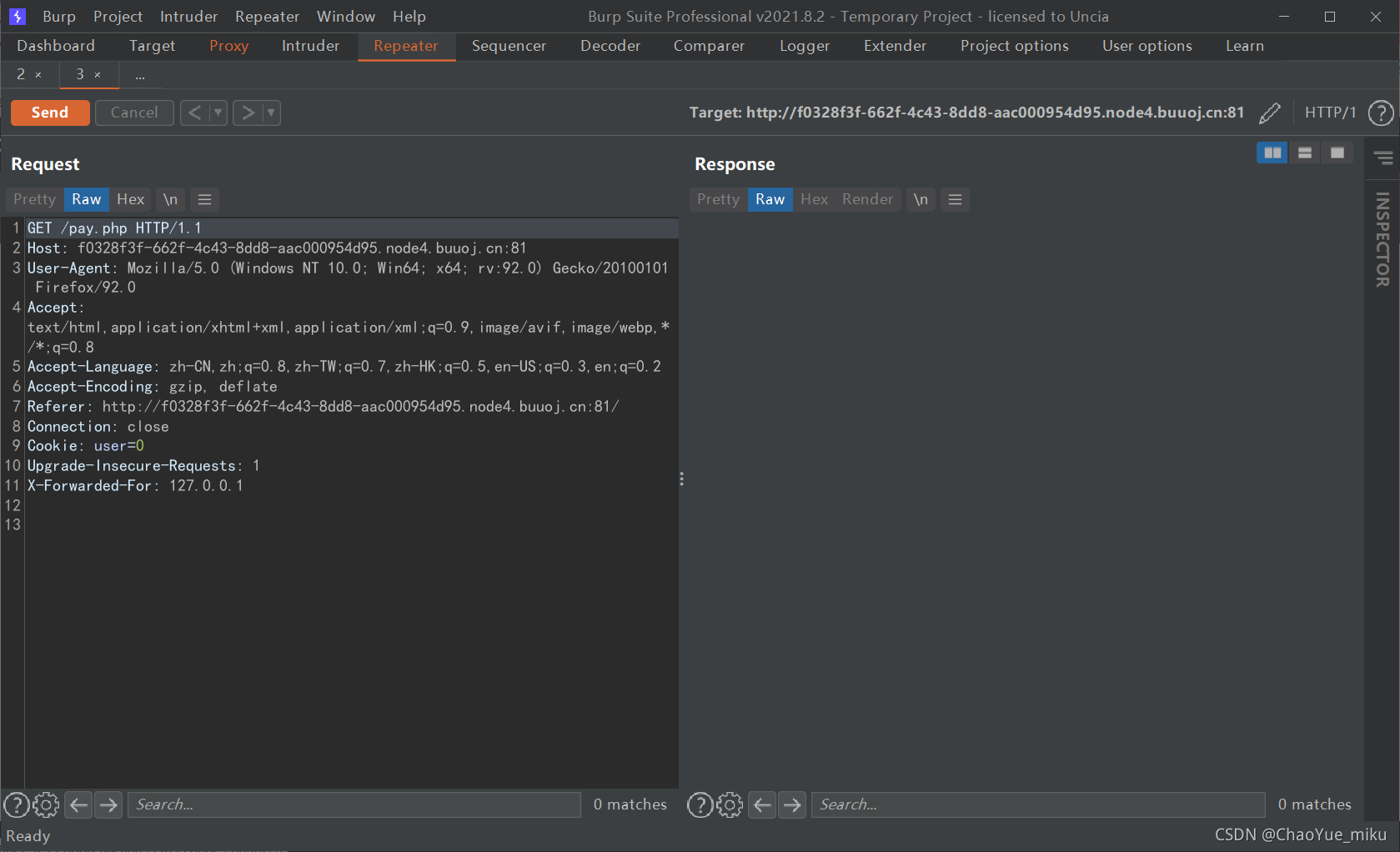Switch to the Project options tab
Image resolution: width=1400 pixels, height=852 pixels.
coord(1014,46)
